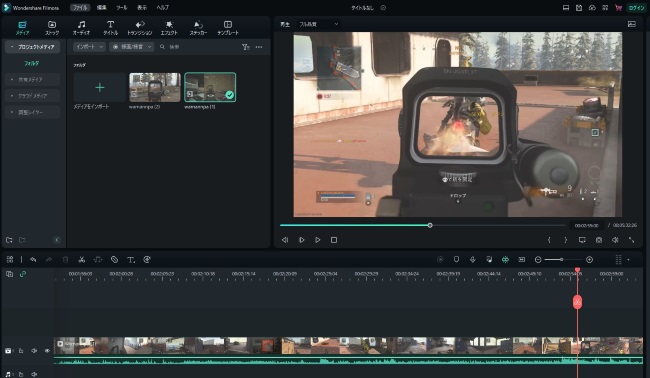Add text with the timeline Text tool
Screen dimensions: 650x378
tap(131, 259)
